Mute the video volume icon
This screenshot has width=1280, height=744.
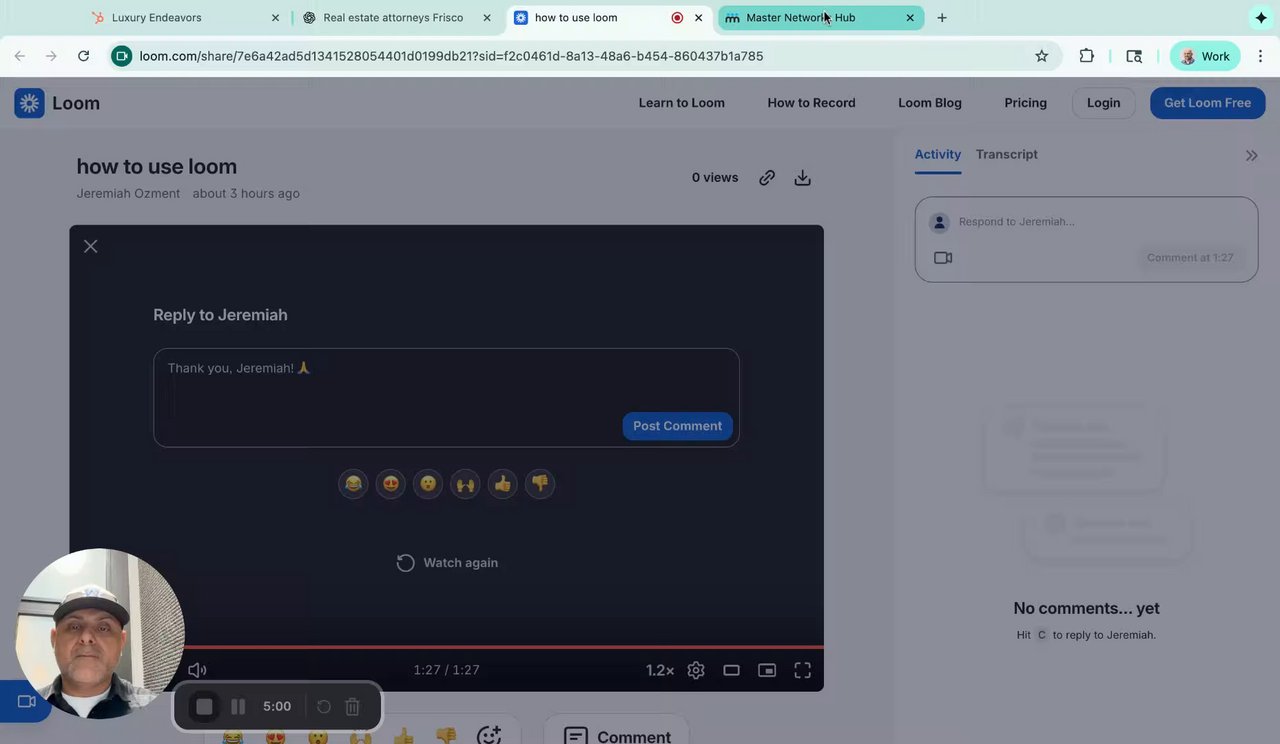click(x=198, y=670)
